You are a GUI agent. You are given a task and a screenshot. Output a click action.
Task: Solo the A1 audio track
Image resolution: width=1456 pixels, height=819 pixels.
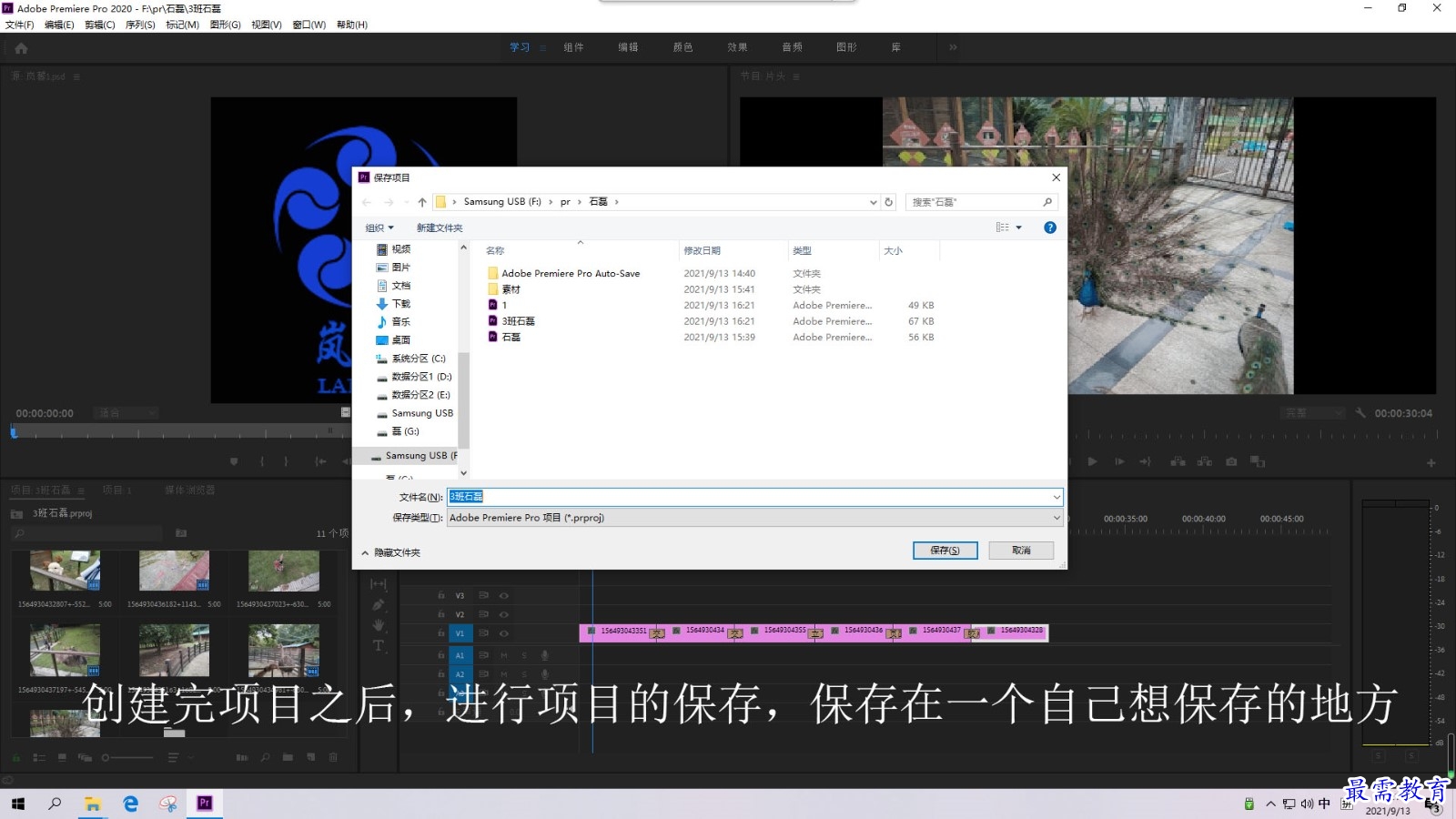(x=524, y=655)
